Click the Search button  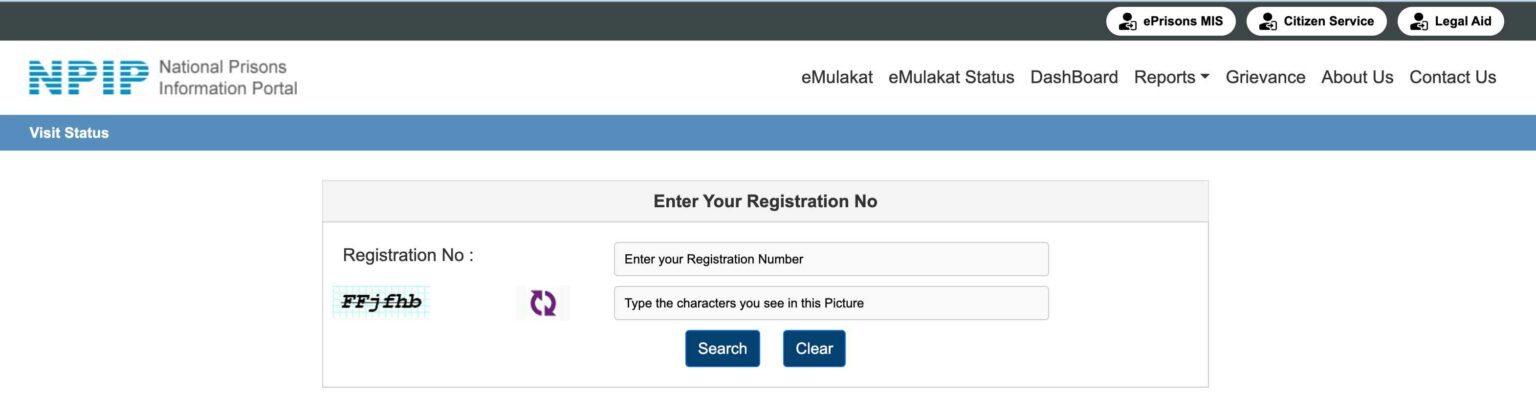pyautogui.click(x=722, y=348)
